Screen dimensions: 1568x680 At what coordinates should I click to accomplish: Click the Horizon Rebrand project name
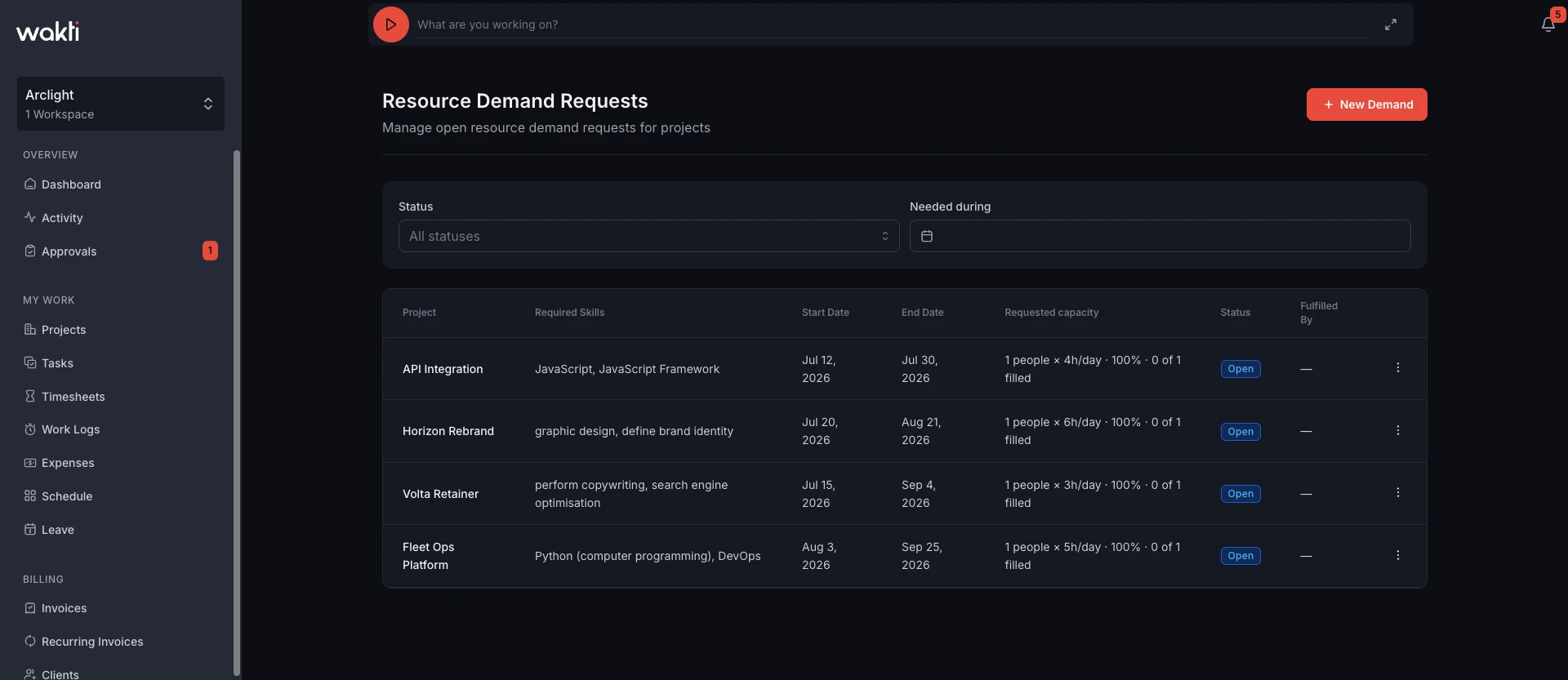pyautogui.click(x=448, y=431)
